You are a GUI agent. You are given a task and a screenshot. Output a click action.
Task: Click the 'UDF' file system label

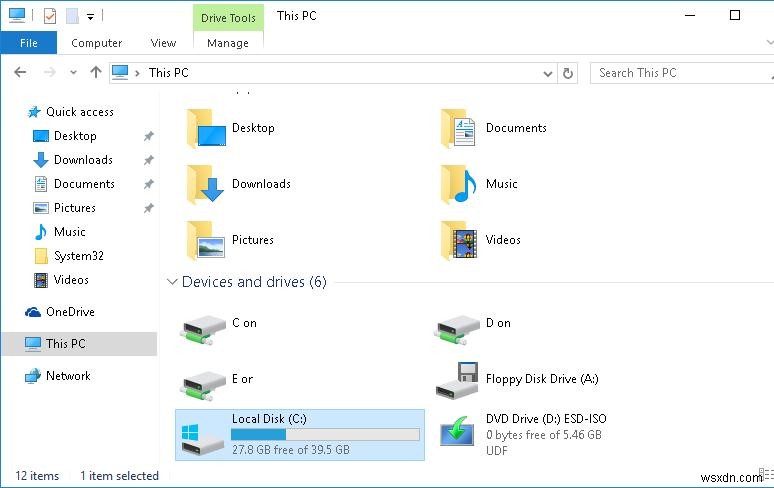tap(497, 450)
